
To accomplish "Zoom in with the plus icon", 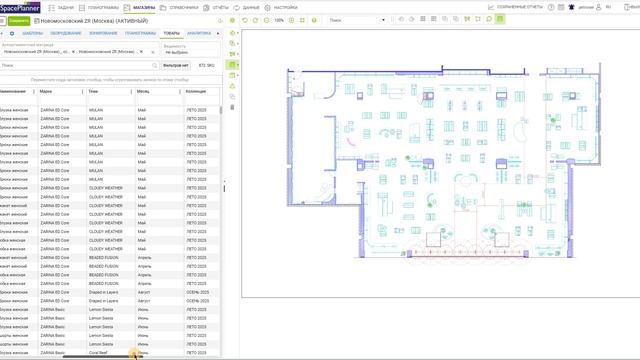I will click(291, 20).
